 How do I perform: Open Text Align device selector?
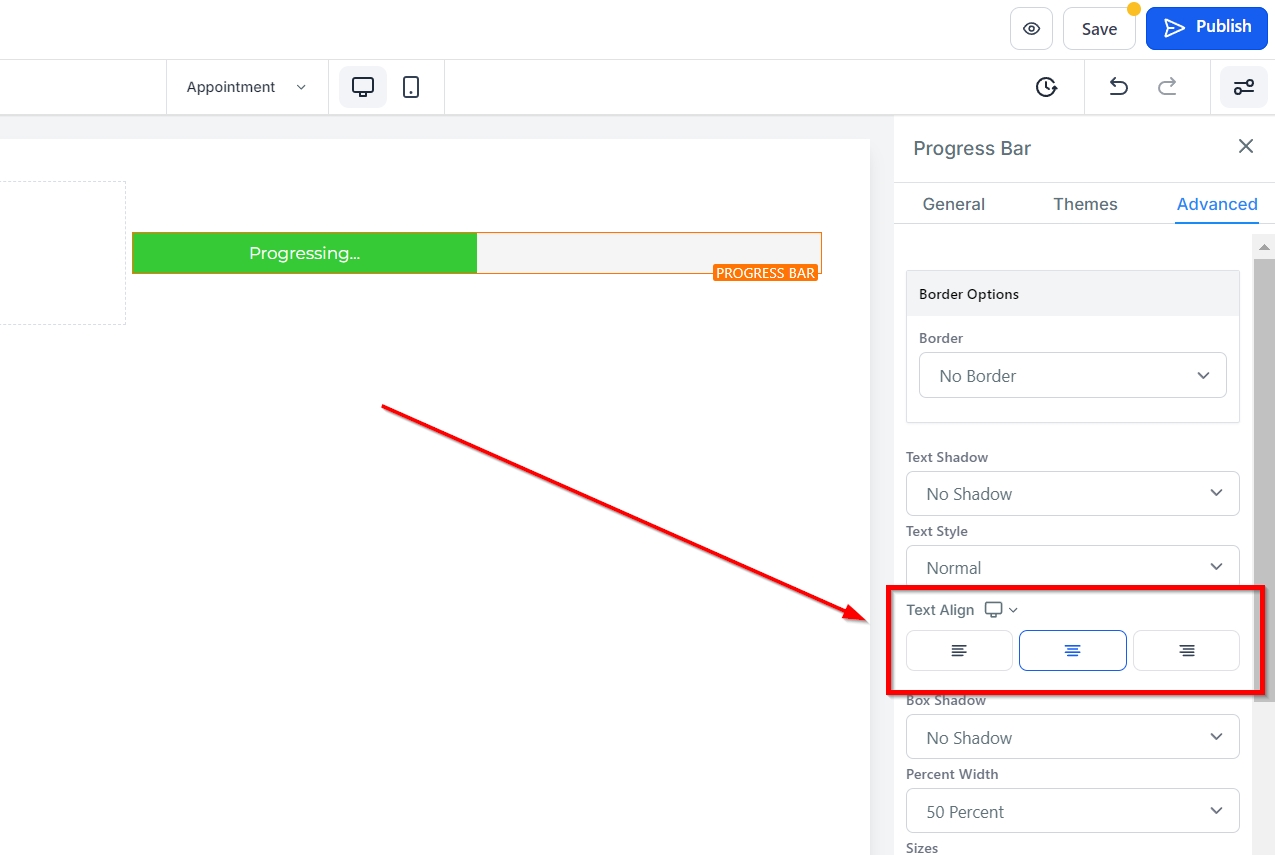coord(1001,610)
